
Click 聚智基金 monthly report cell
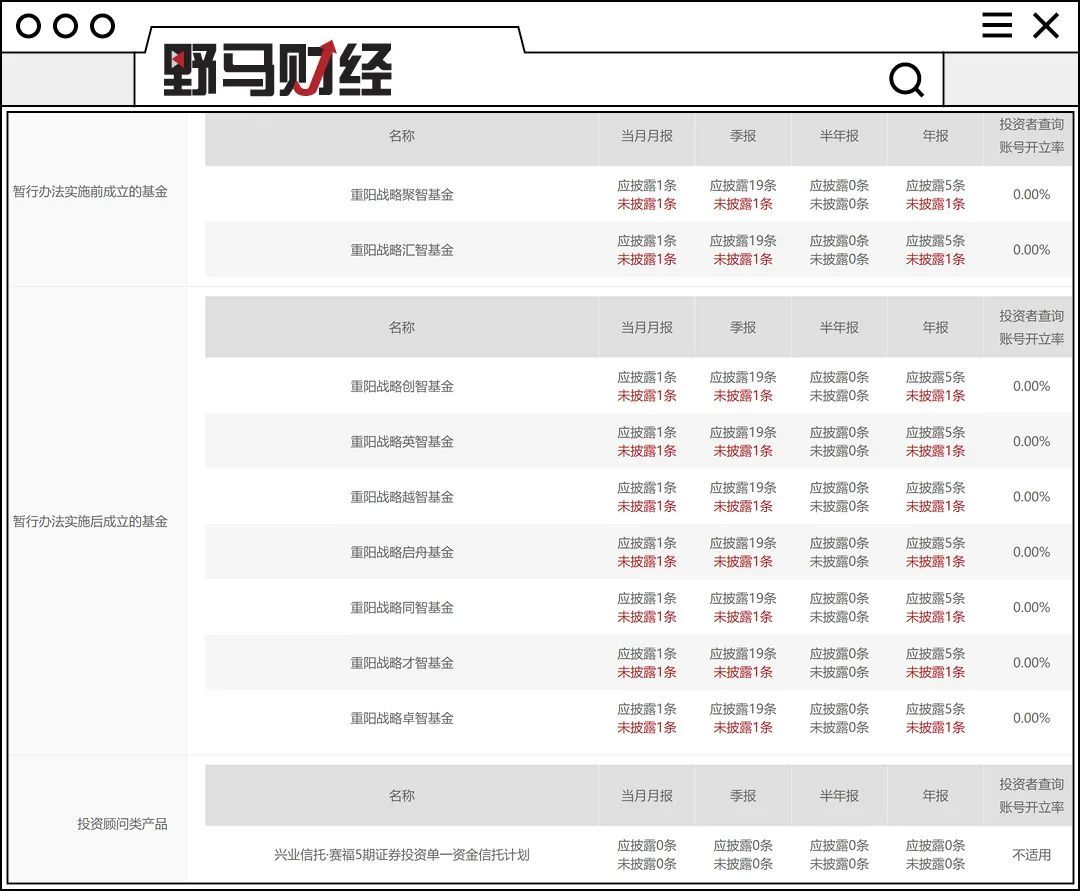tap(647, 195)
